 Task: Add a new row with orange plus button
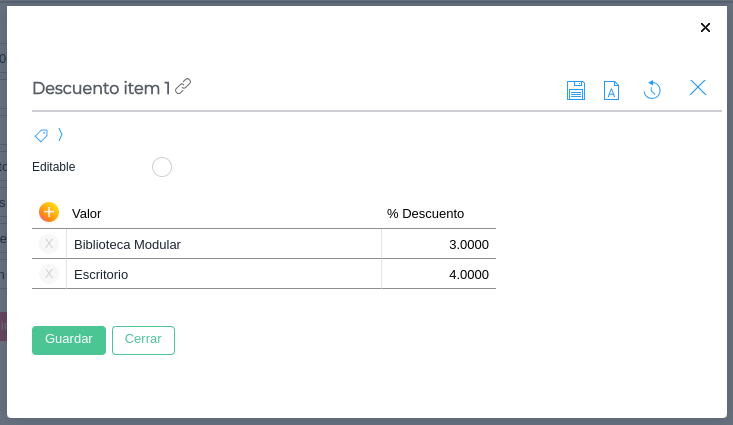(x=49, y=212)
